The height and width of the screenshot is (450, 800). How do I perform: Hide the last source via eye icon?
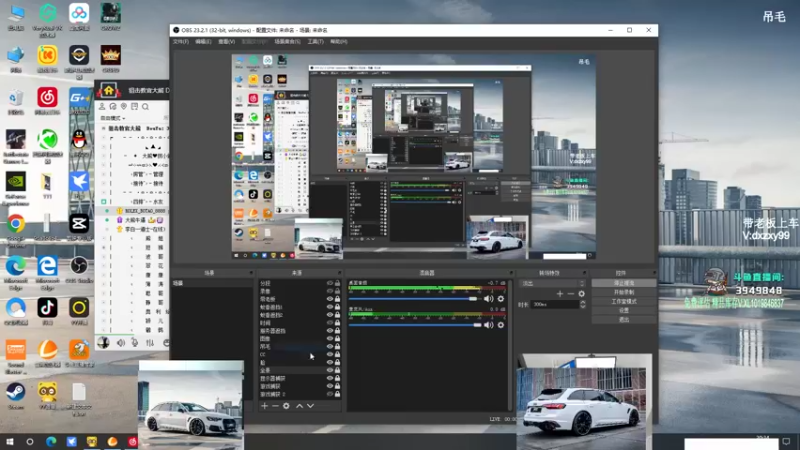click(x=330, y=395)
